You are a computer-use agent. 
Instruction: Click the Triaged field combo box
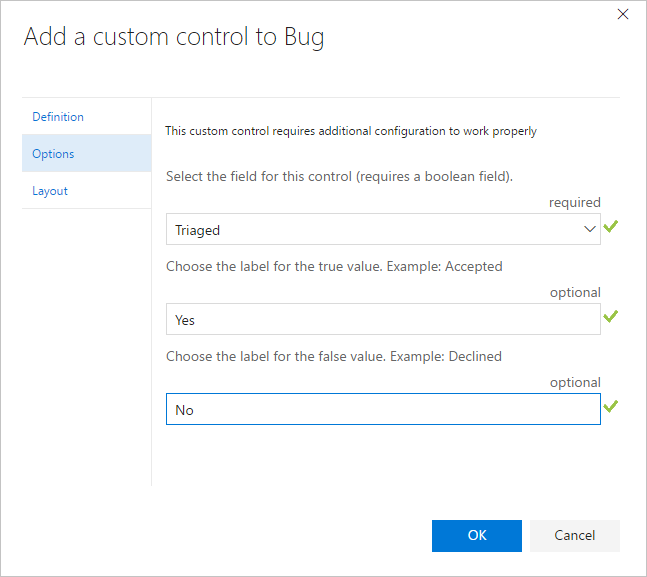point(383,229)
